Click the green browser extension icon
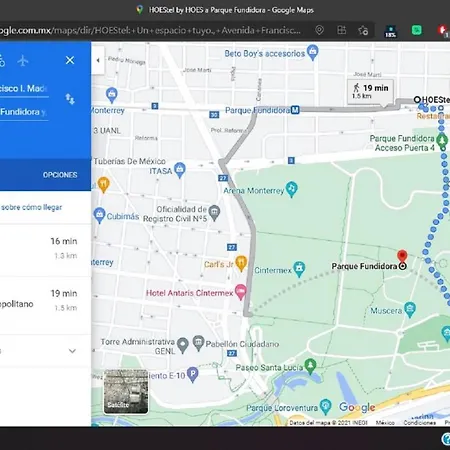 pyautogui.click(x=417, y=31)
